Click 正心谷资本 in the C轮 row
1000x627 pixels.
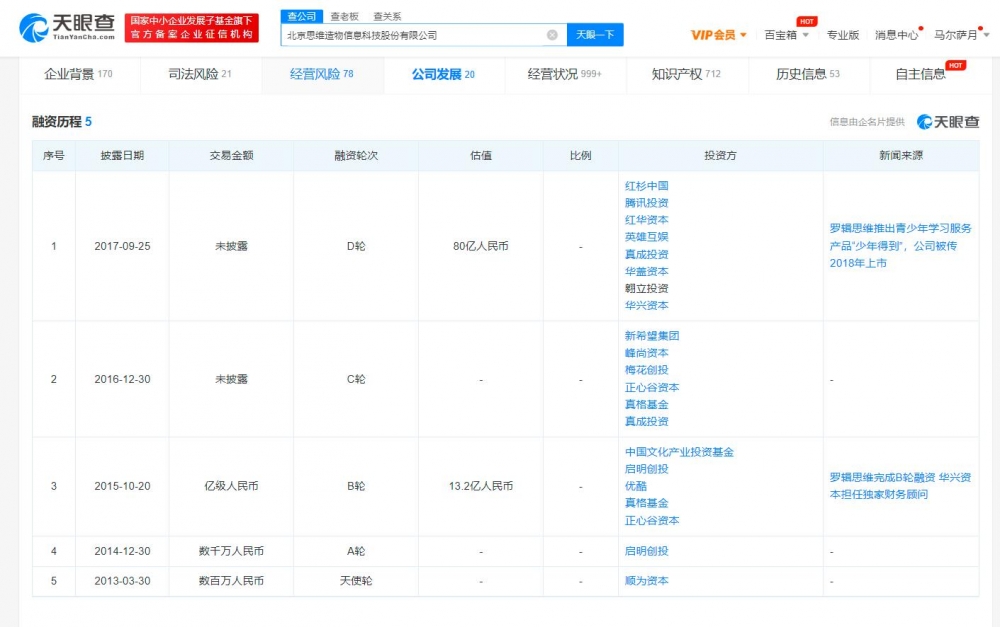click(652, 387)
